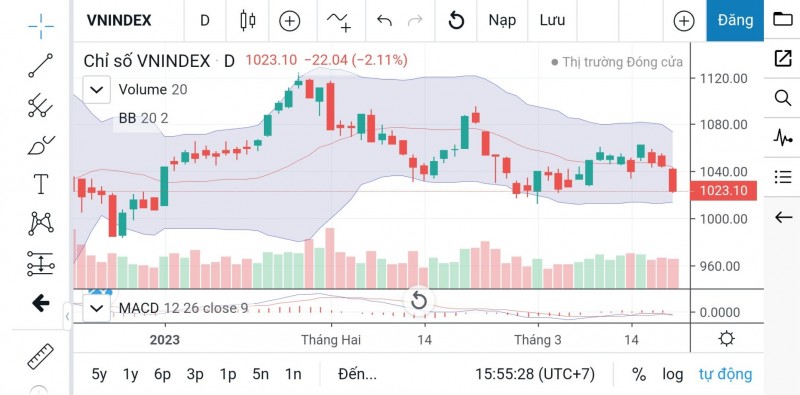800x395 pixels.
Task: Select the ruler measure tool
Action: pyautogui.click(x=40, y=356)
